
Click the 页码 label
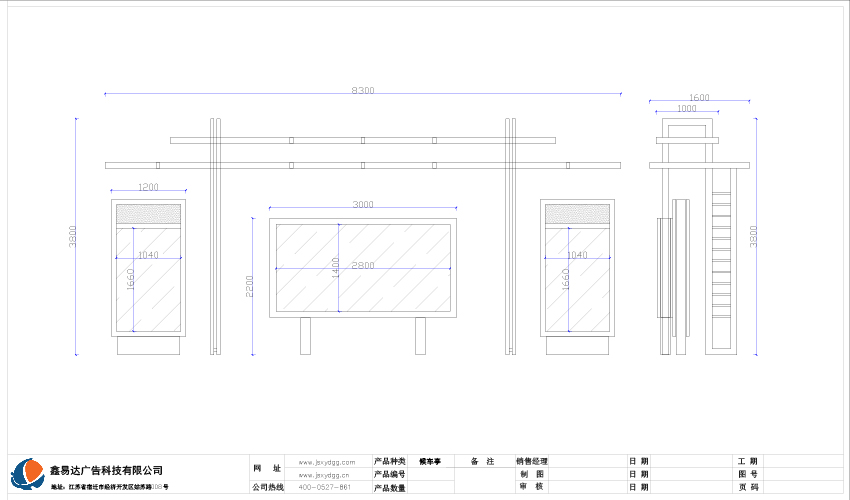pos(748,488)
